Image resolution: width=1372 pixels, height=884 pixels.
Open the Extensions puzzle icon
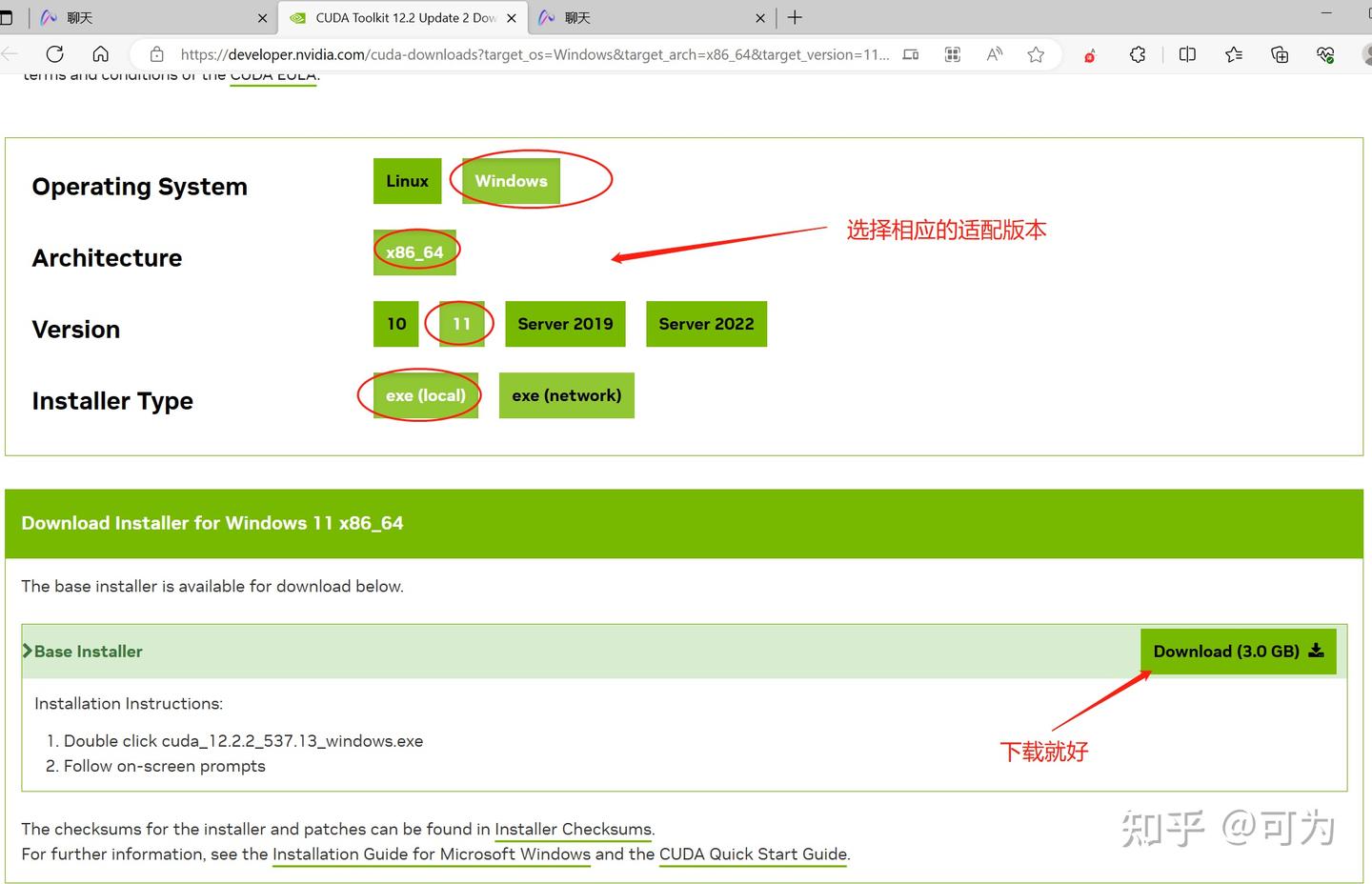point(1138,54)
